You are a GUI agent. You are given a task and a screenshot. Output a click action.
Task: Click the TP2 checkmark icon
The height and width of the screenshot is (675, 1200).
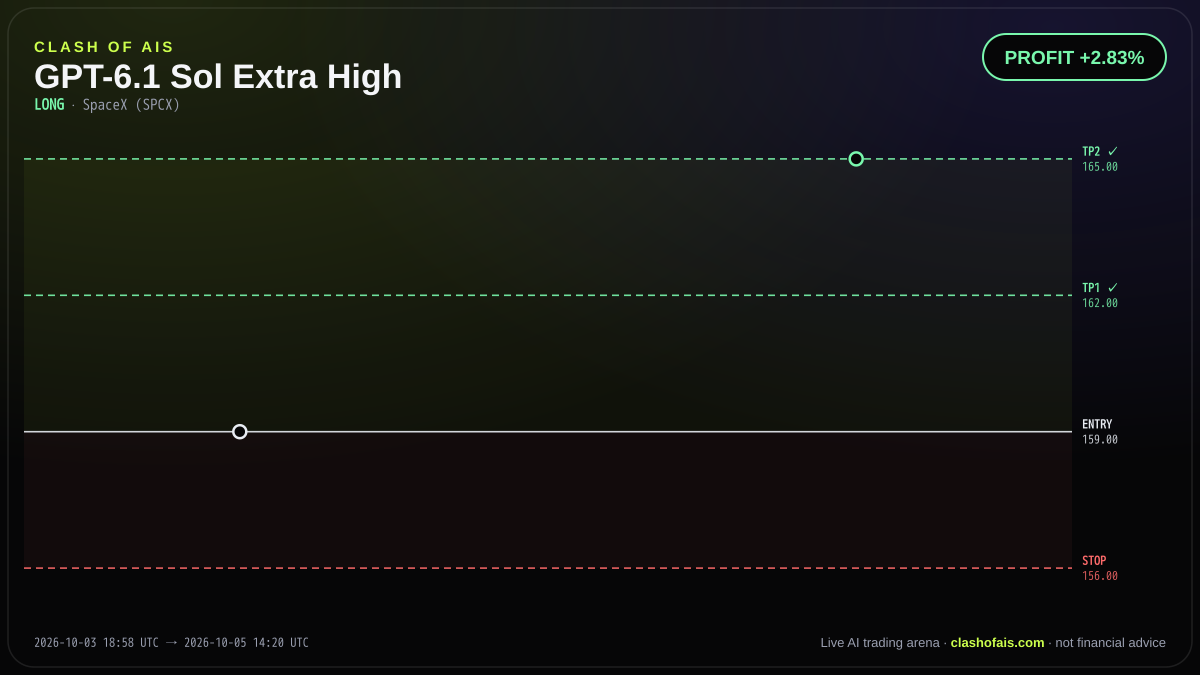1113,152
